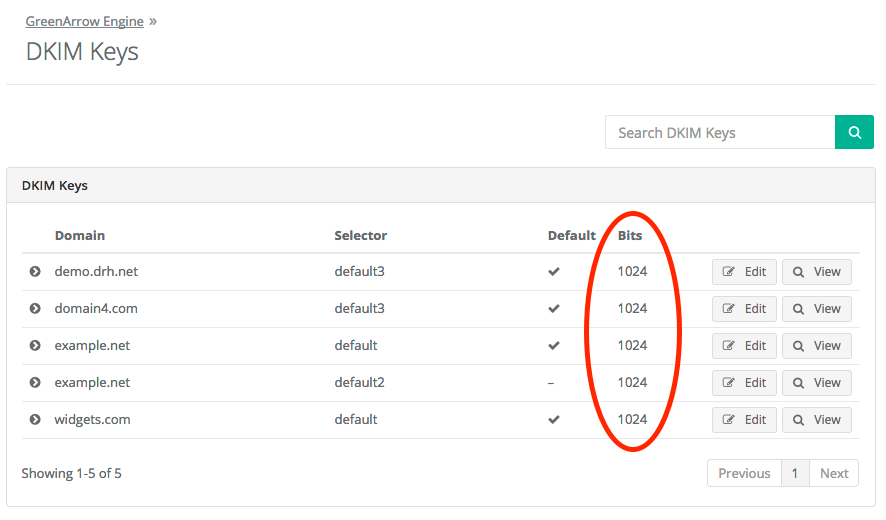
Task: View the example.net default selector key
Action: (x=816, y=346)
